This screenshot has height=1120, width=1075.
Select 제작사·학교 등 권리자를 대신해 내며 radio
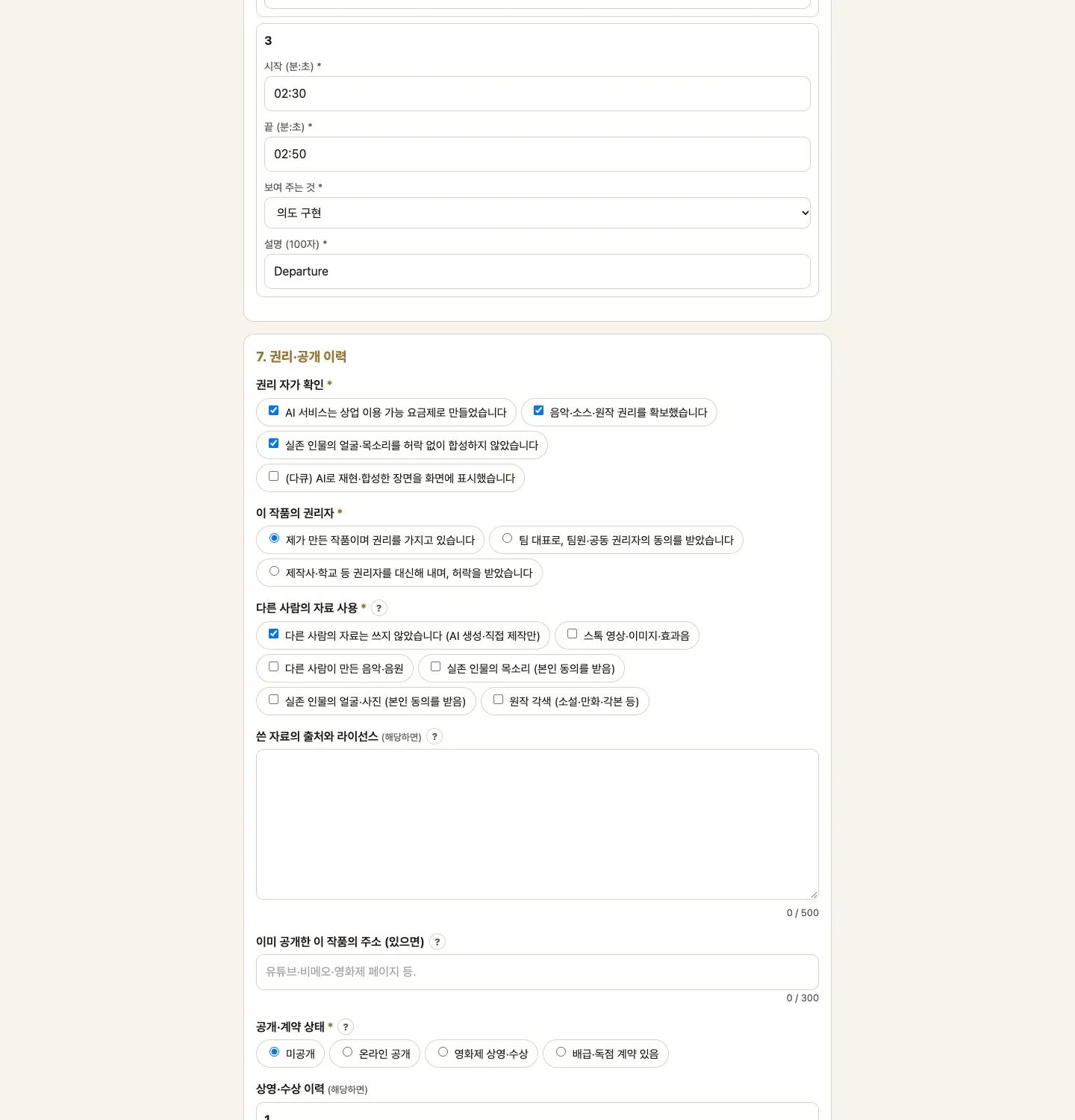(275, 571)
